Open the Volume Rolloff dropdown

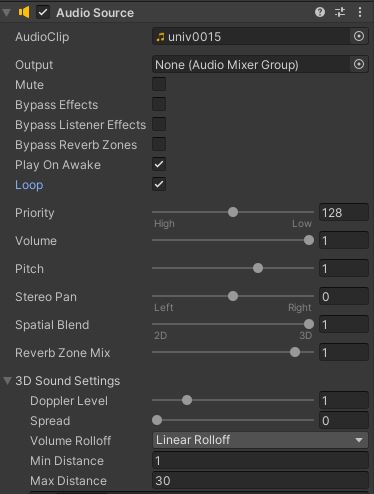[x=260, y=440]
